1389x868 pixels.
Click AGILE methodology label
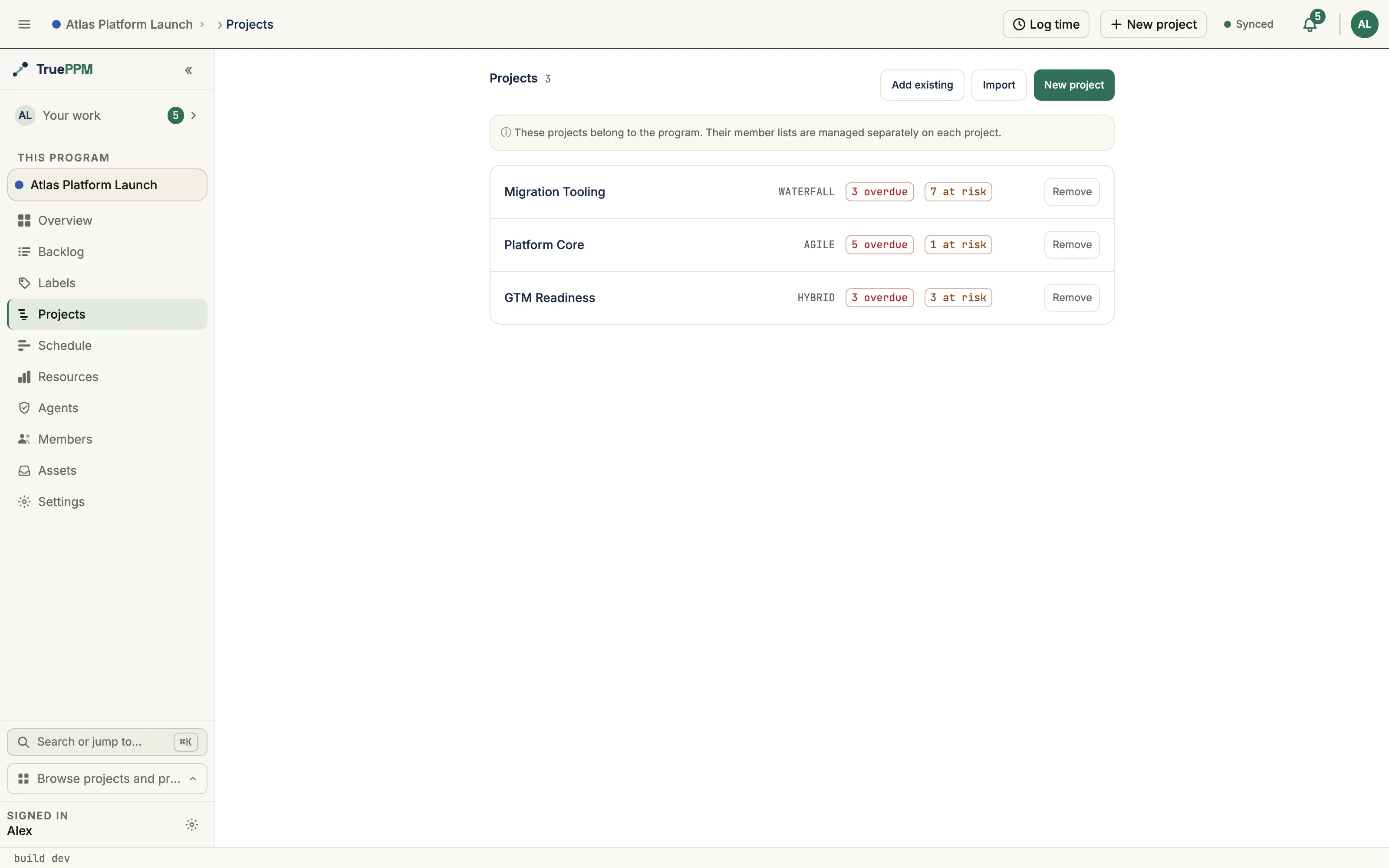click(x=819, y=244)
